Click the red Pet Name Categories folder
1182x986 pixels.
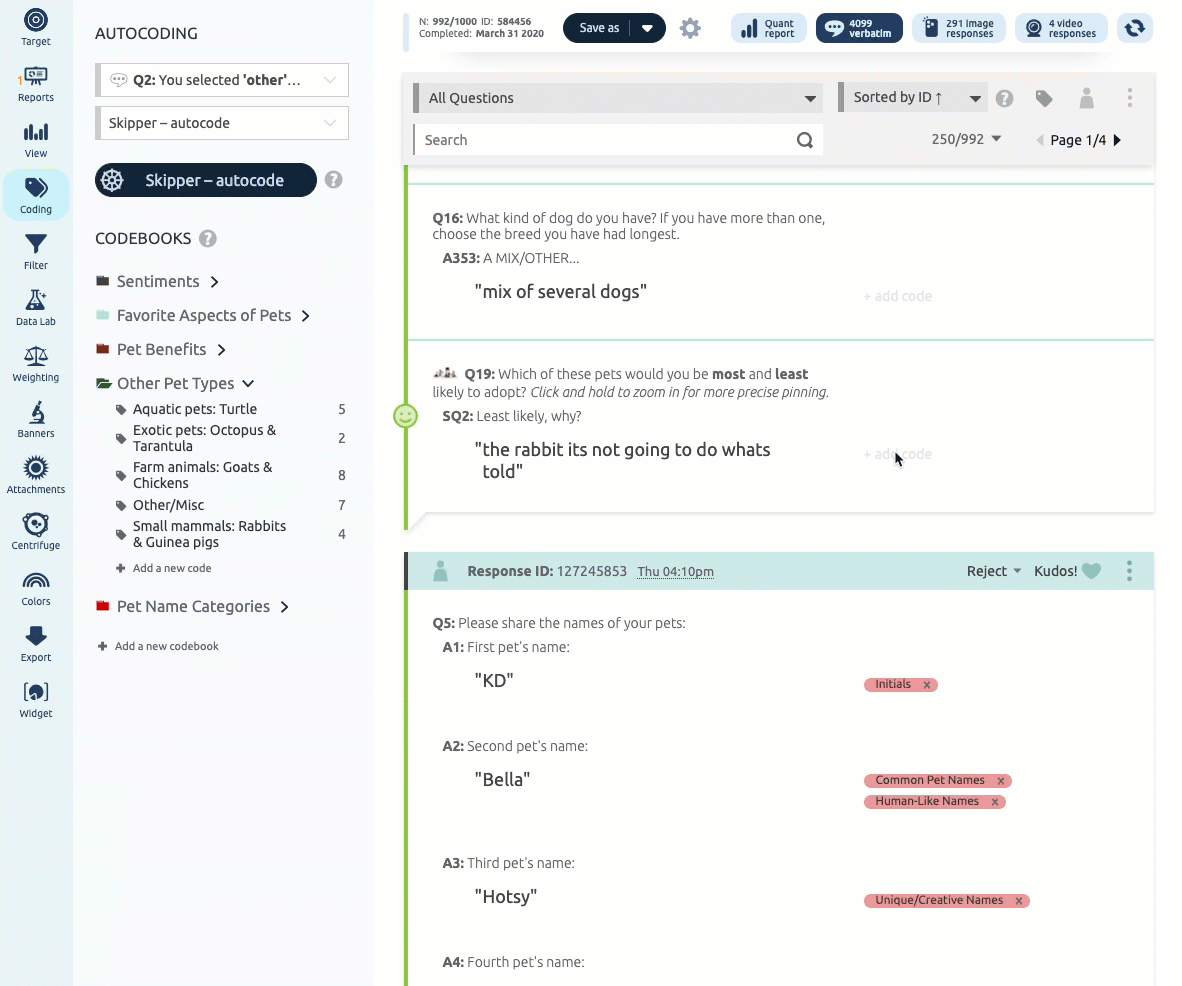click(103, 607)
